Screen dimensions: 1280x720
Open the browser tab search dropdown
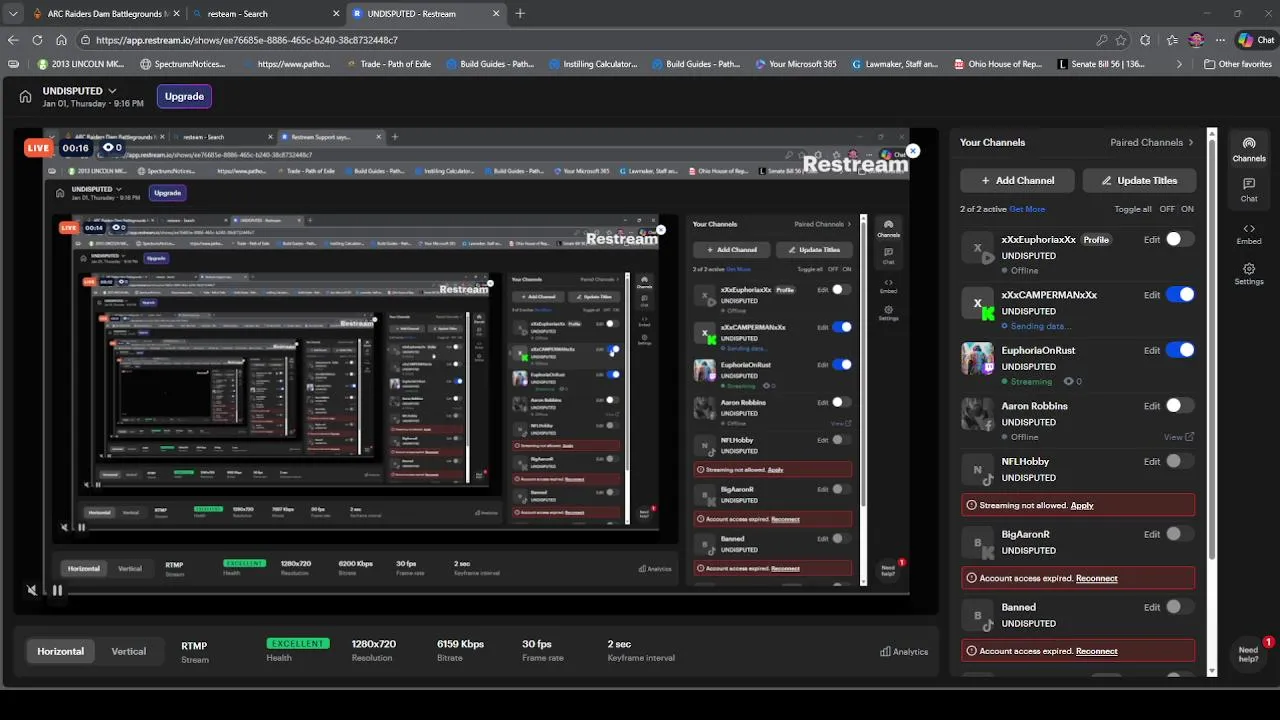pyautogui.click(x=13, y=14)
